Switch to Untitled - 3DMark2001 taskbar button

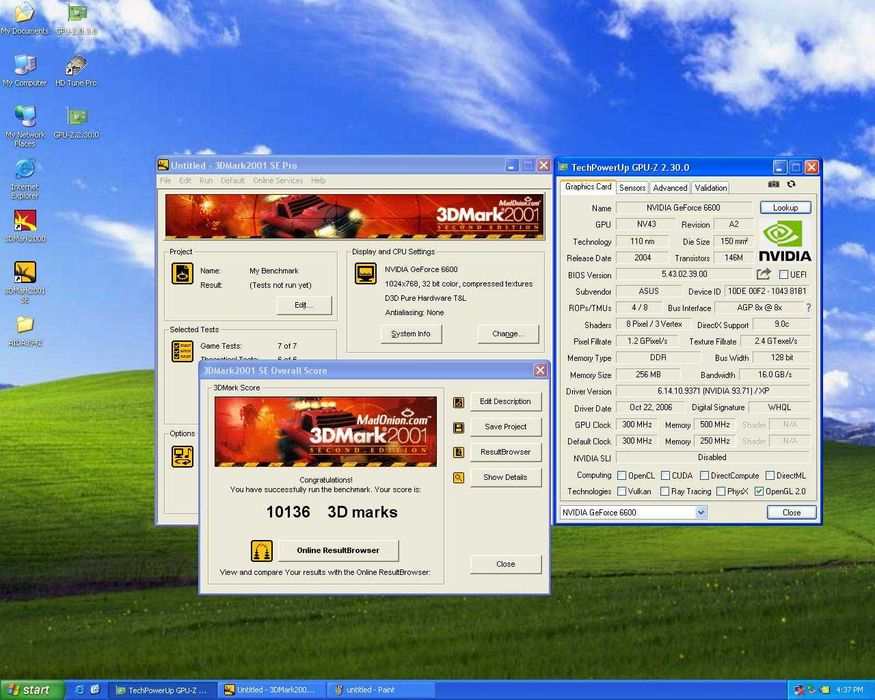(x=271, y=690)
